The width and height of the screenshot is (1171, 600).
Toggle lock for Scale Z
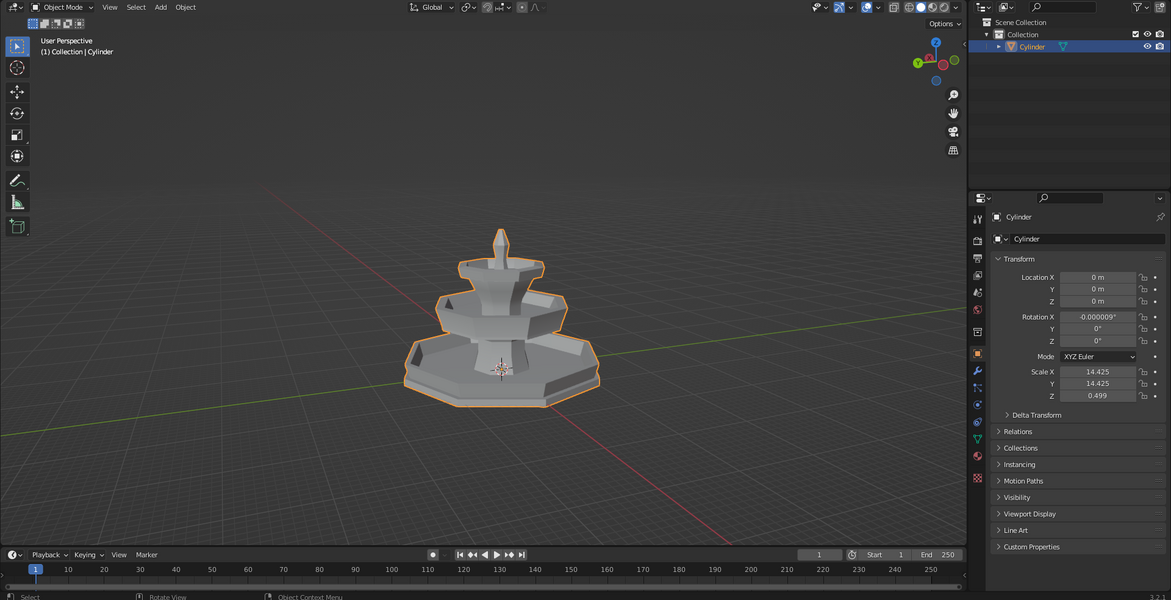(x=1143, y=396)
